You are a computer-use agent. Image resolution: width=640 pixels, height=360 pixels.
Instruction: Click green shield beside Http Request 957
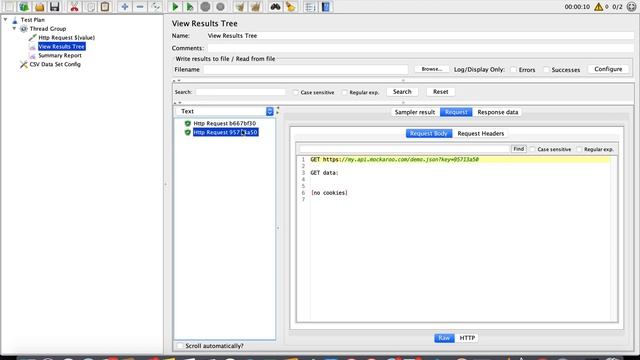pyautogui.click(x=188, y=132)
